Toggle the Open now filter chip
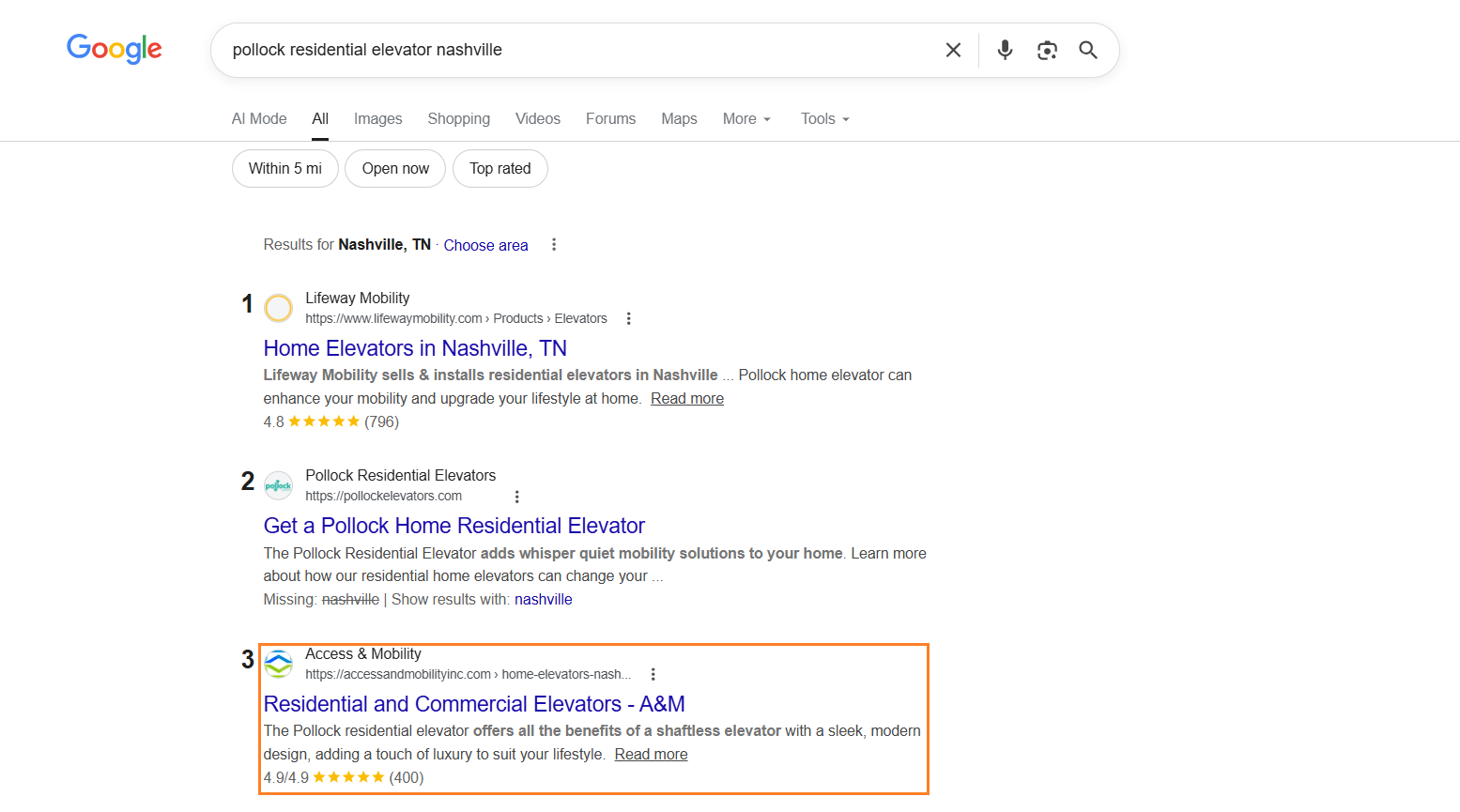 point(395,169)
